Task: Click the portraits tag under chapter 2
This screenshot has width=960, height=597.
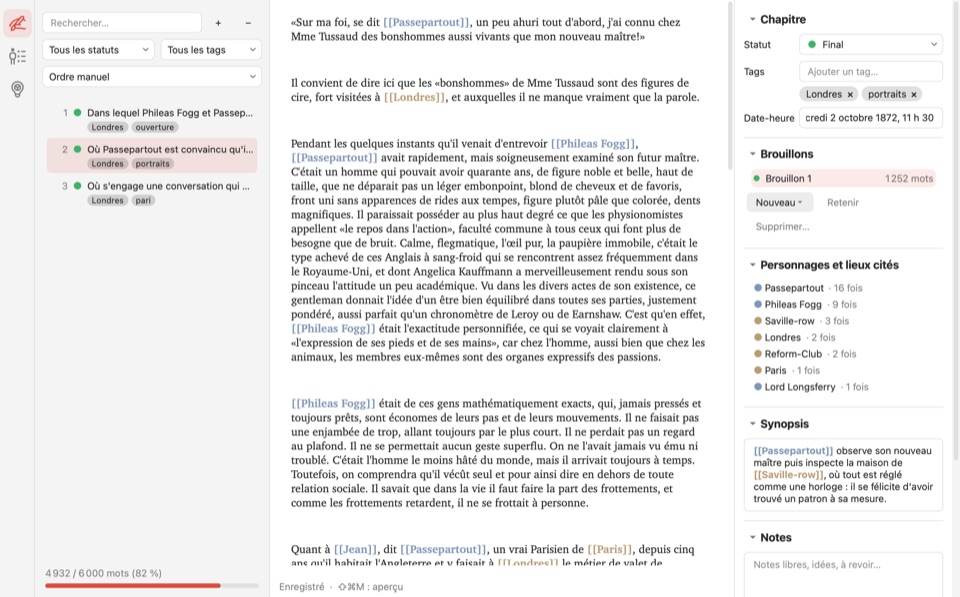Action: click(152, 164)
